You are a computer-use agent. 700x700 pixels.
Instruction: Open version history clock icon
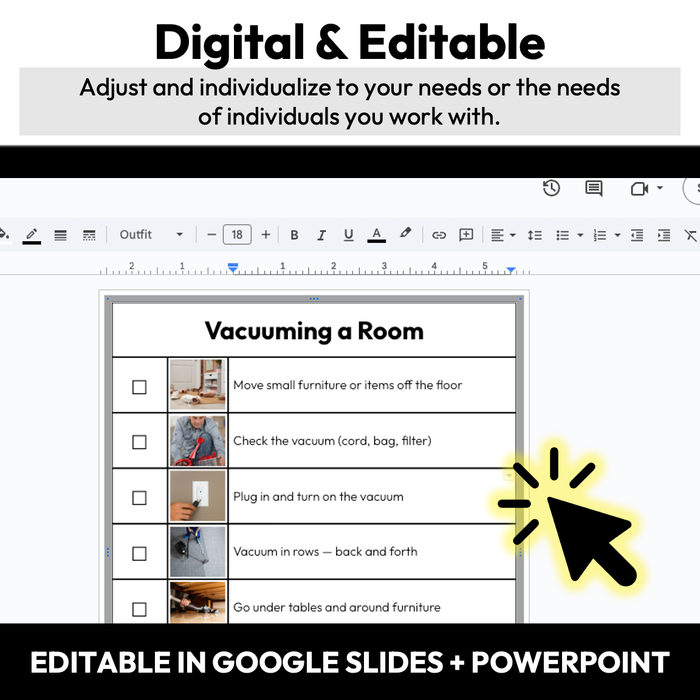click(551, 188)
